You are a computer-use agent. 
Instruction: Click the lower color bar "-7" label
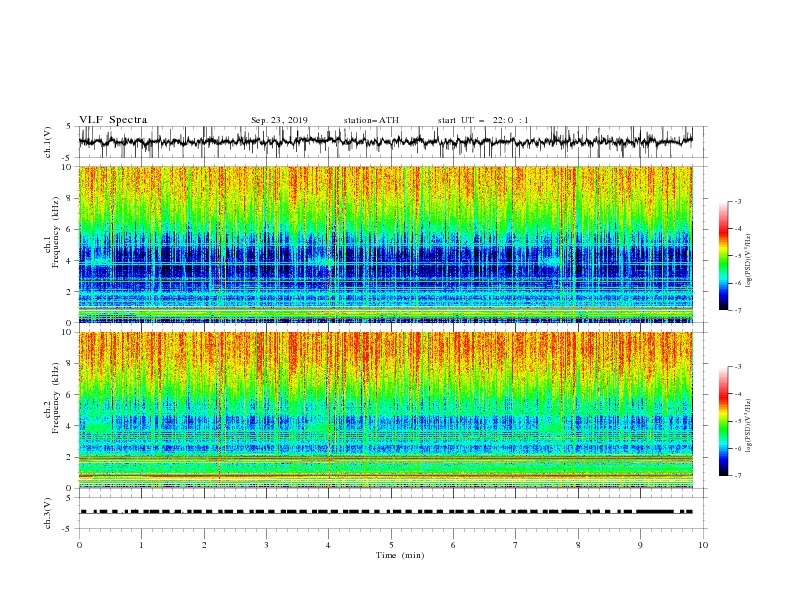(738, 475)
